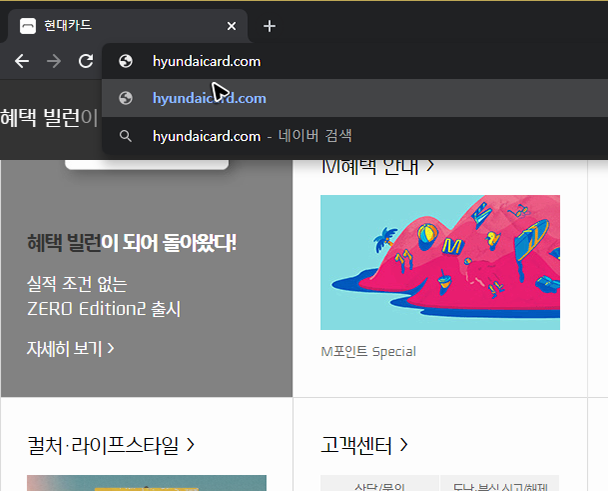Click the address bar with hyundaicard.com
The image size is (608, 491).
355,61
